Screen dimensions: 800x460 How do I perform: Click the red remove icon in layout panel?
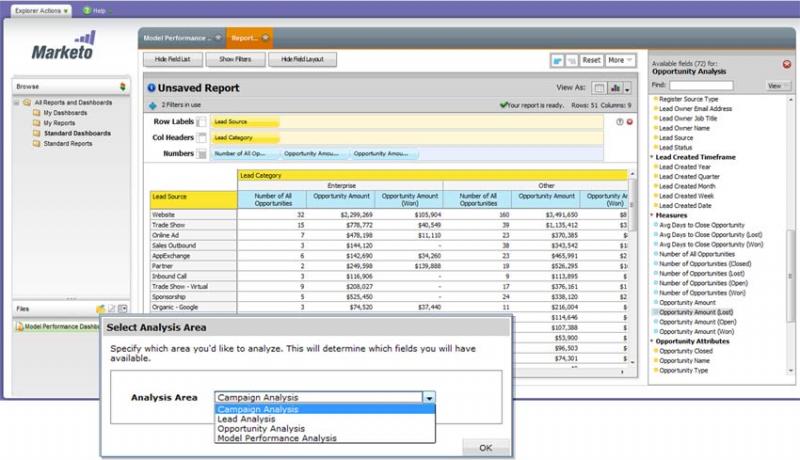[631, 121]
